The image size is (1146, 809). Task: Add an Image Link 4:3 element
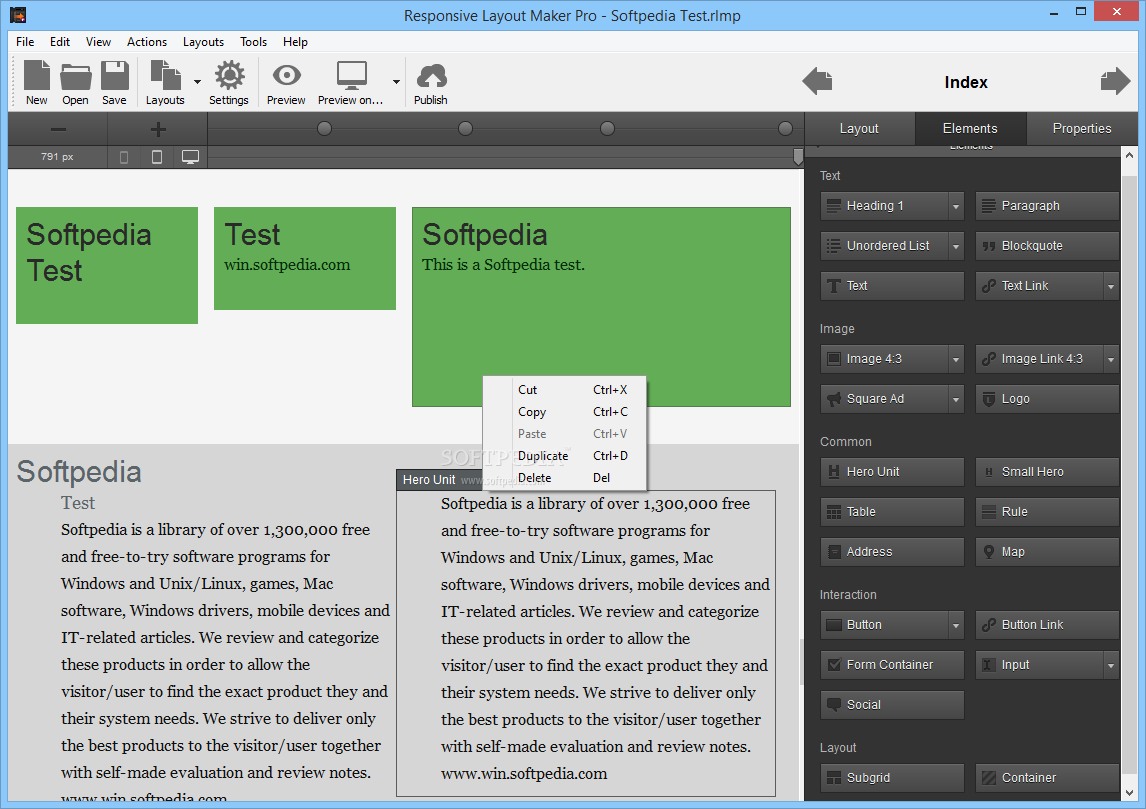1039,359
